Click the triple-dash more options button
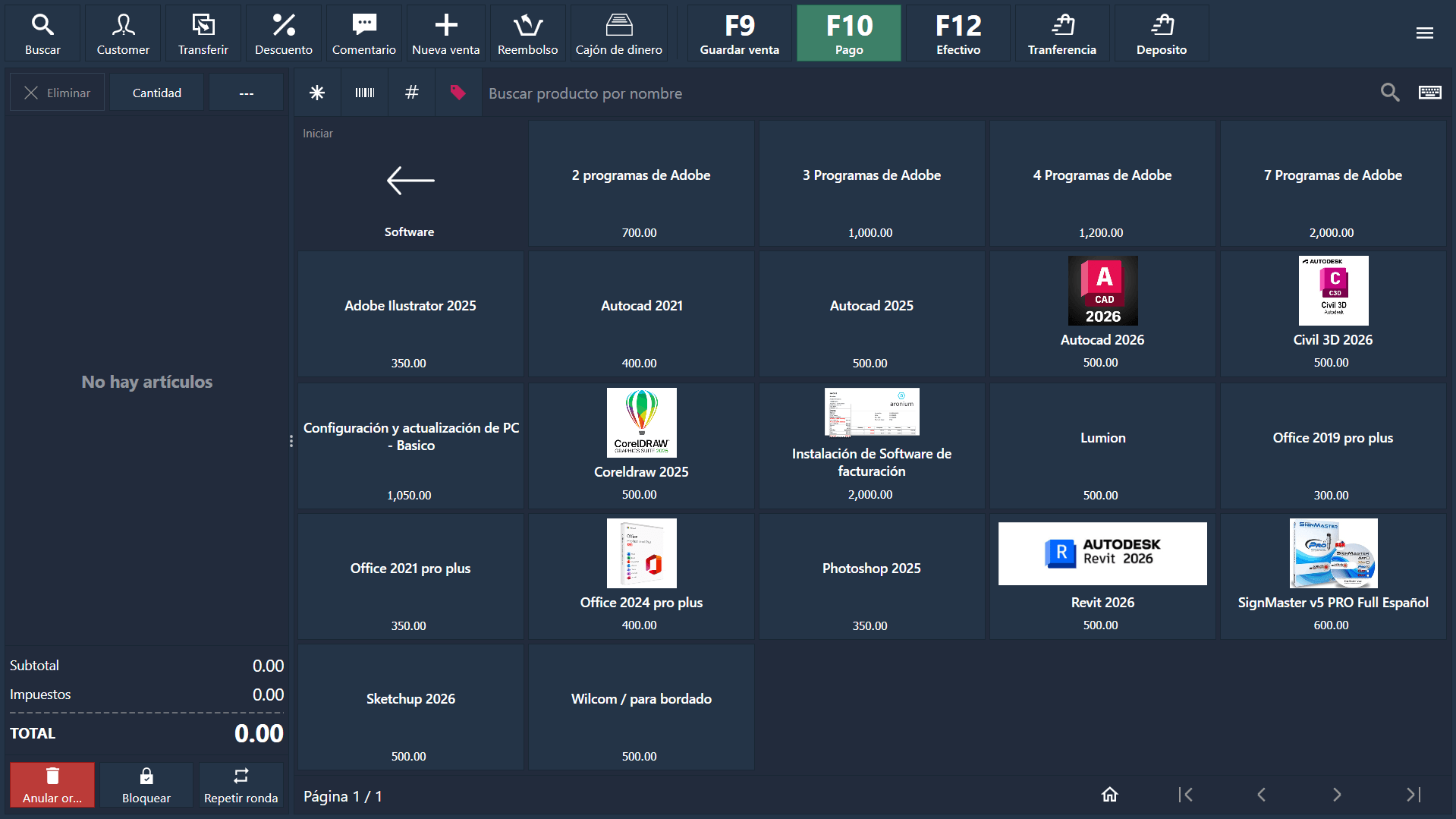This screenshot has width=1456, height=819. tap(247, 93)
